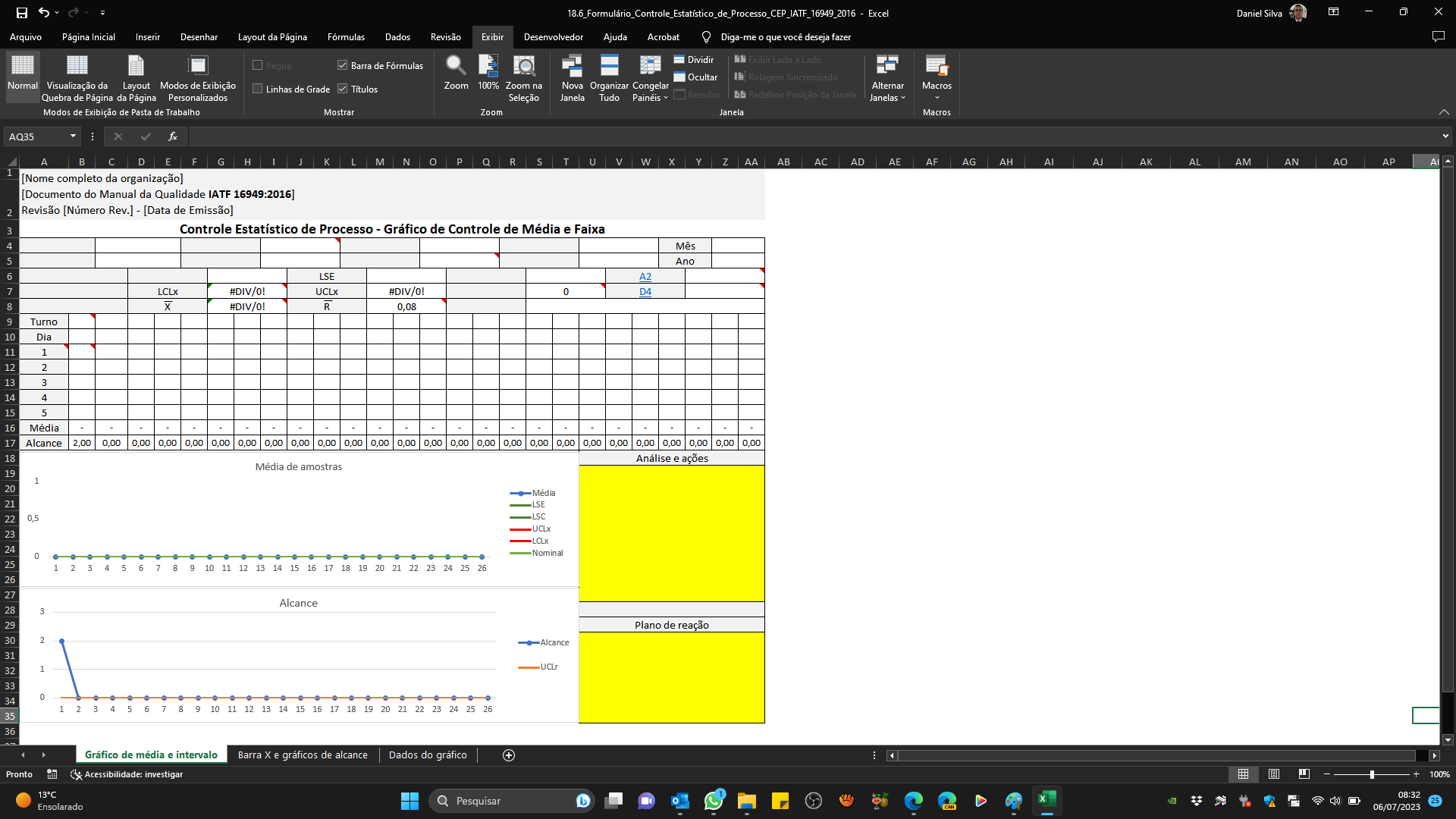Open WhatsApp from the taskbar
This screenshot has height=819, width=1456.
[714, 802]
